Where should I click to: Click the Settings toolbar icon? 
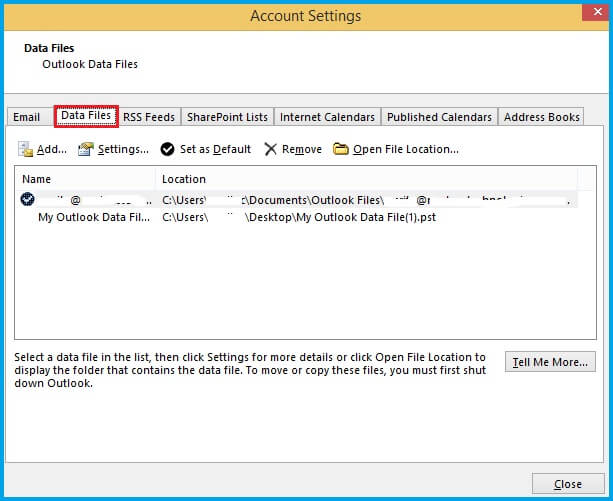coord(86,149)
